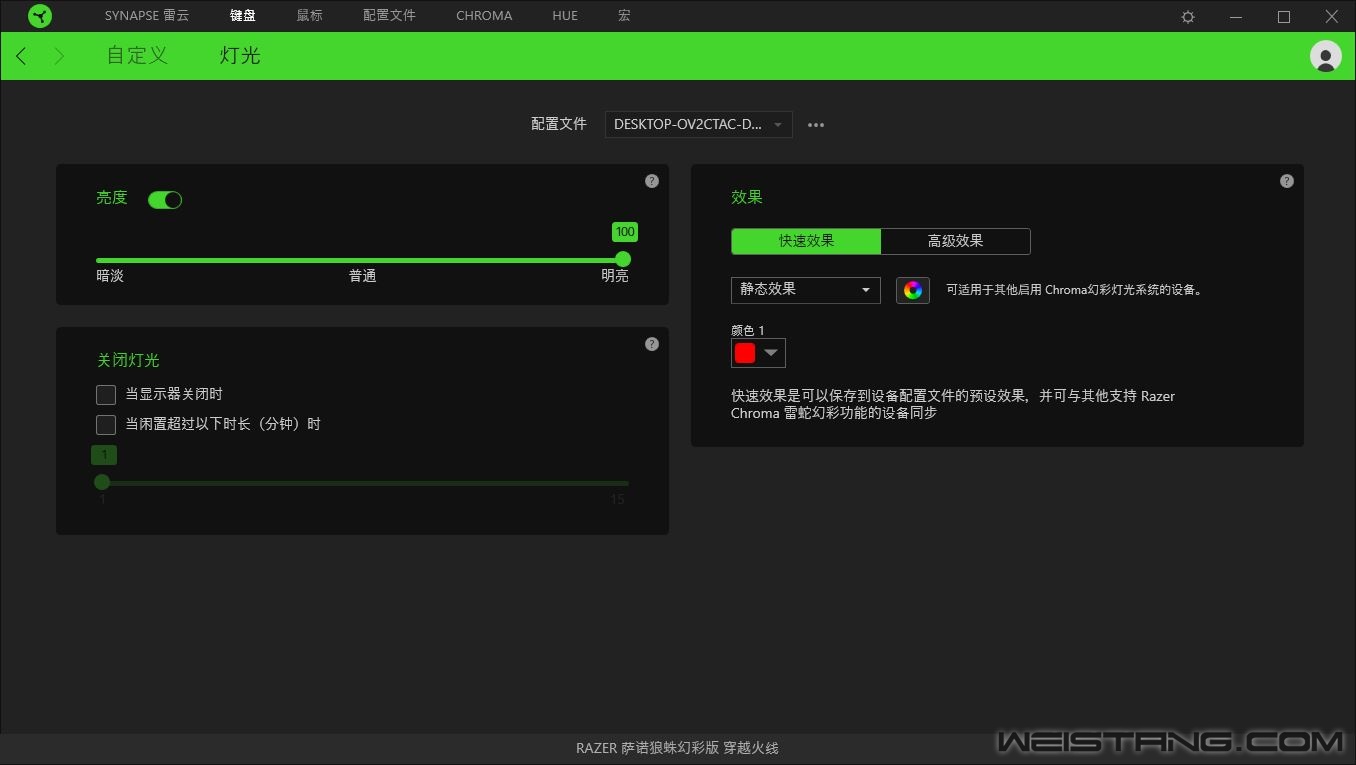
Task: Click the idle time slider handle
Action: [102, 482]
